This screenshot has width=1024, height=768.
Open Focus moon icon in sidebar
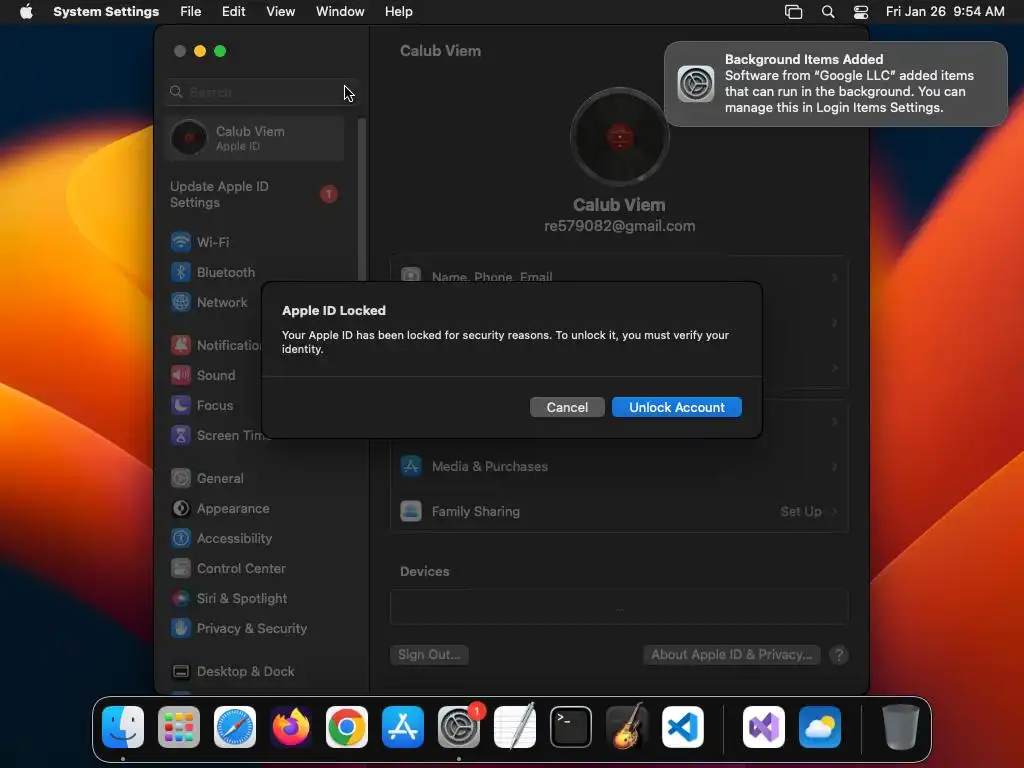181,405
